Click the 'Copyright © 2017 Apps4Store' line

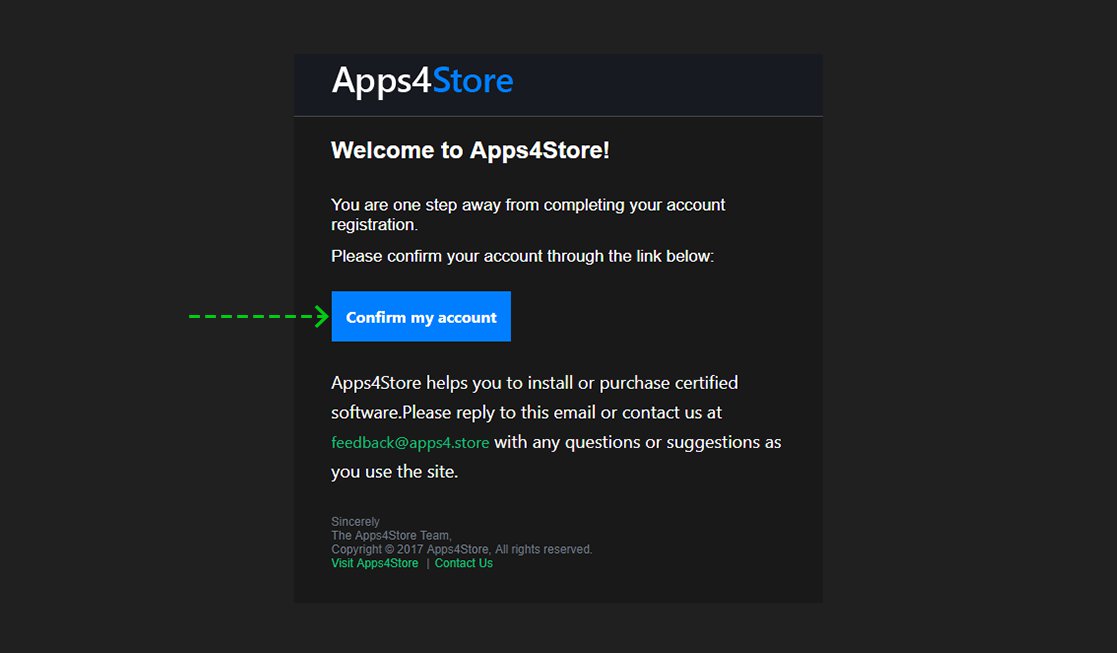[462, 549]
